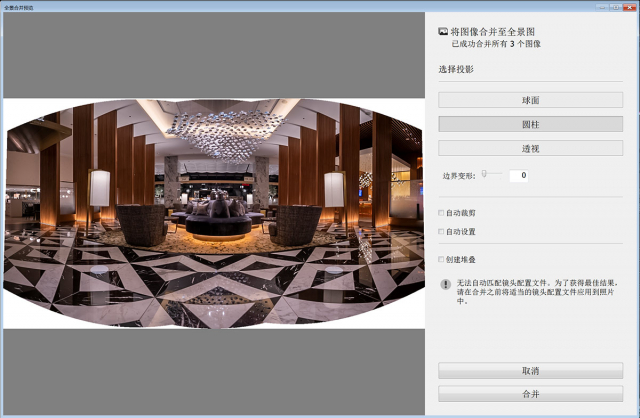This screenshot has height=418, width=640.
Task: Click the 取消 button
Action: click(x=530, y=371)
